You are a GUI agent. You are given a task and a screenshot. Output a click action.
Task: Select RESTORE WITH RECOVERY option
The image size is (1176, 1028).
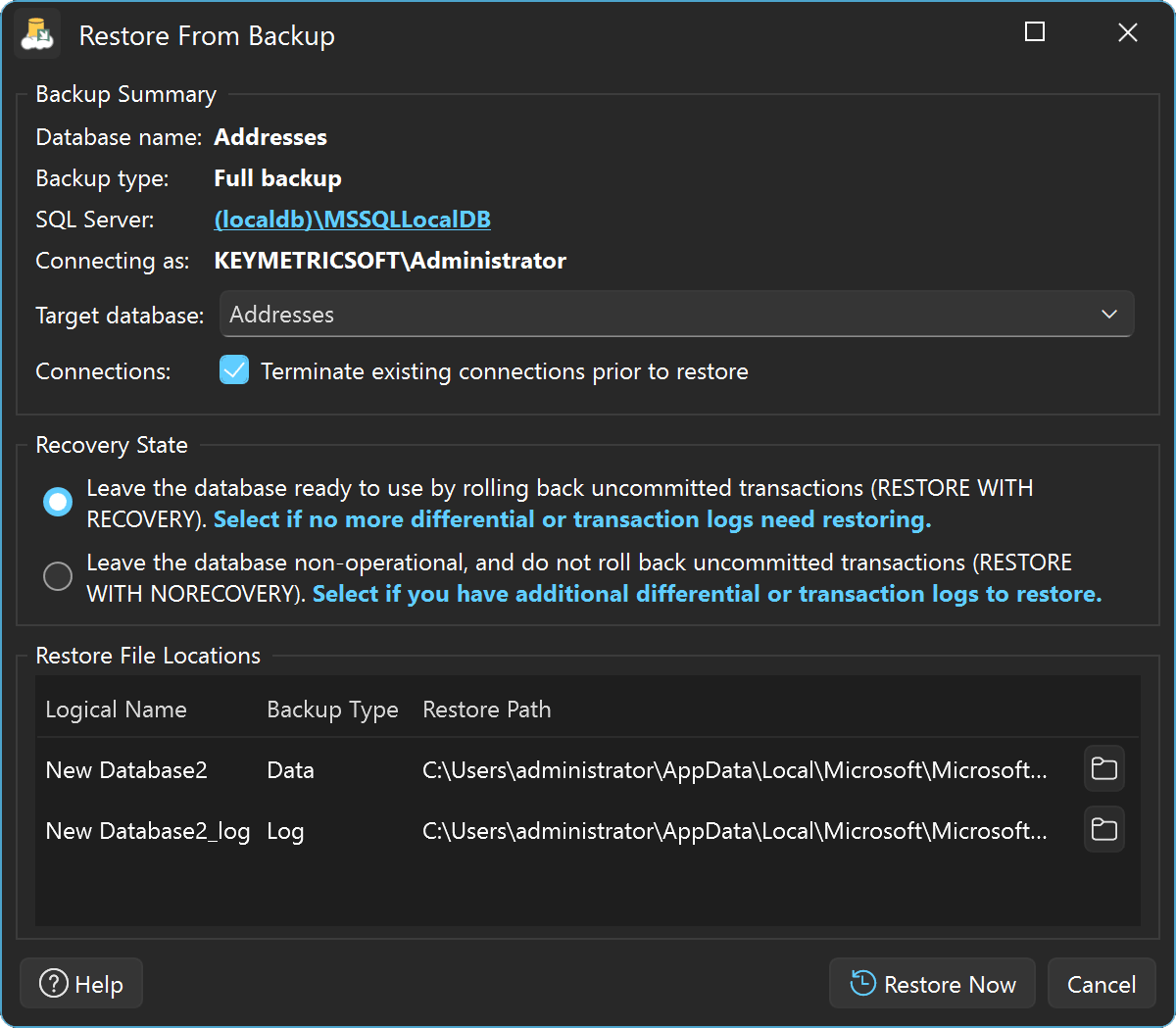[x=57, y=502]
